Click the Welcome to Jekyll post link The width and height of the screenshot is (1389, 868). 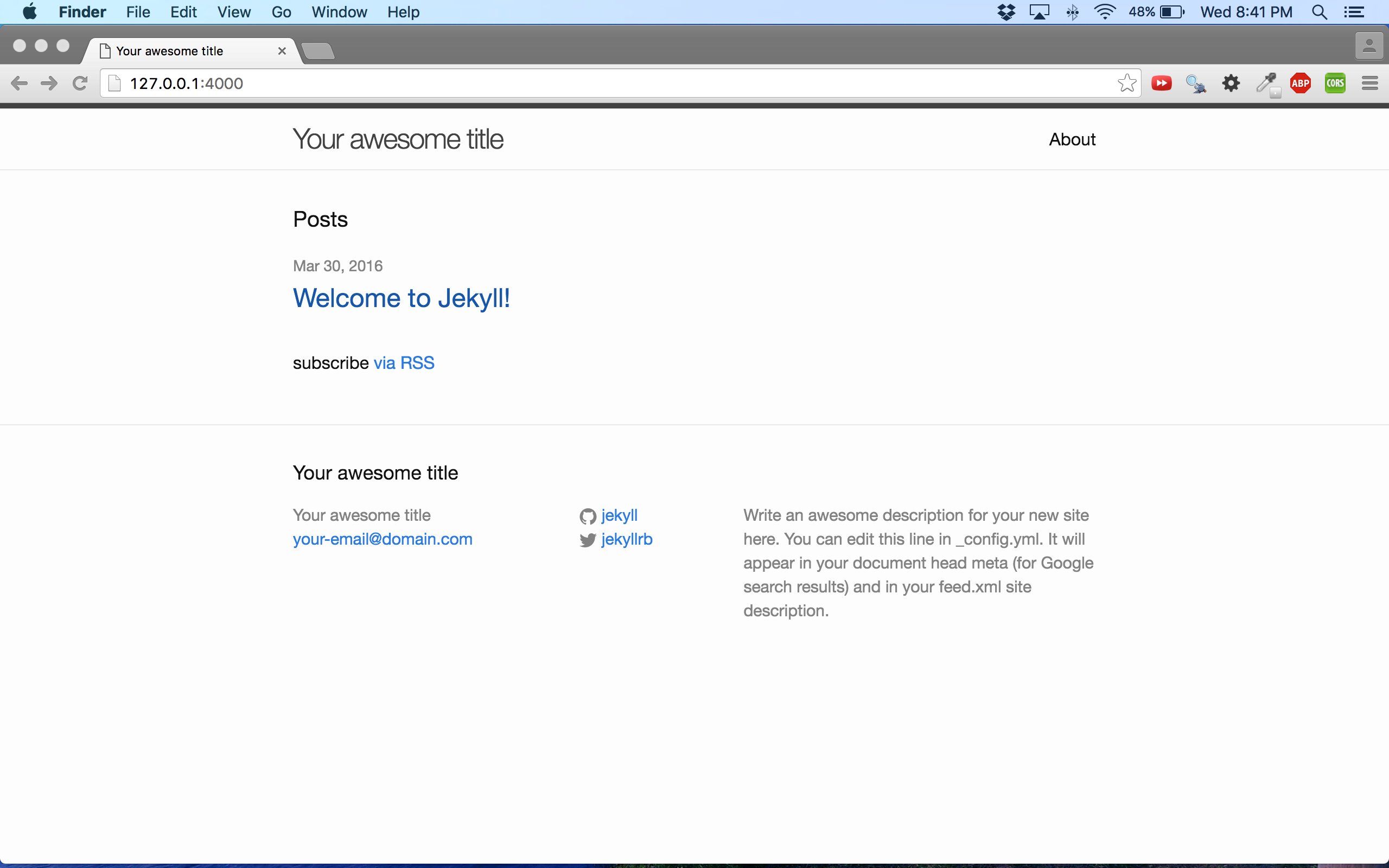pyautogui.click(x=401, y=297)
